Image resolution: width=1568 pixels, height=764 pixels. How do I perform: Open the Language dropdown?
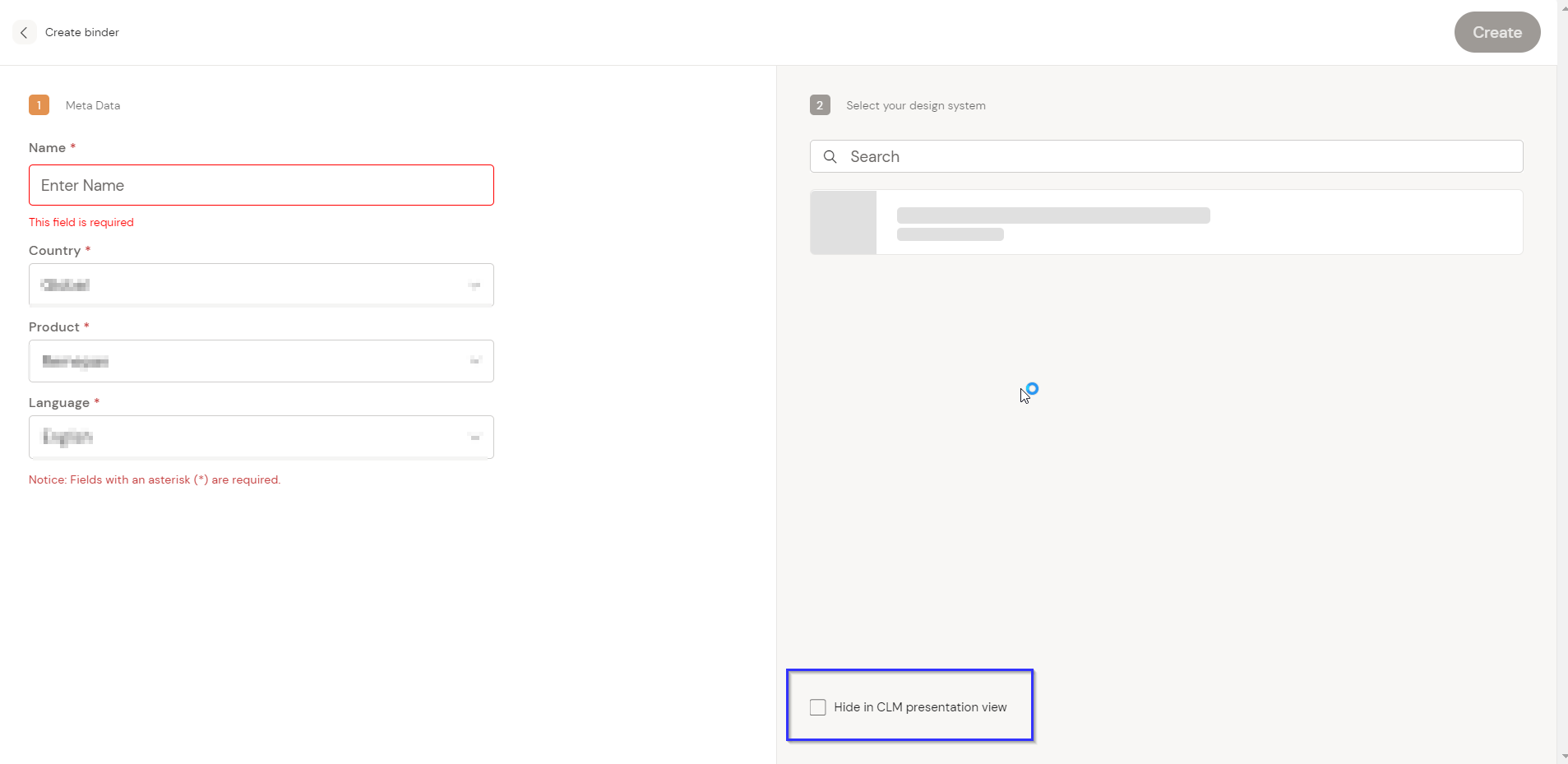[247, 437]
